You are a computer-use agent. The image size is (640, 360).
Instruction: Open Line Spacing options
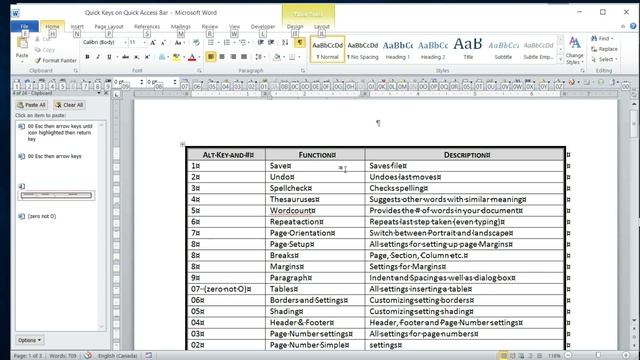pos(258,57)
